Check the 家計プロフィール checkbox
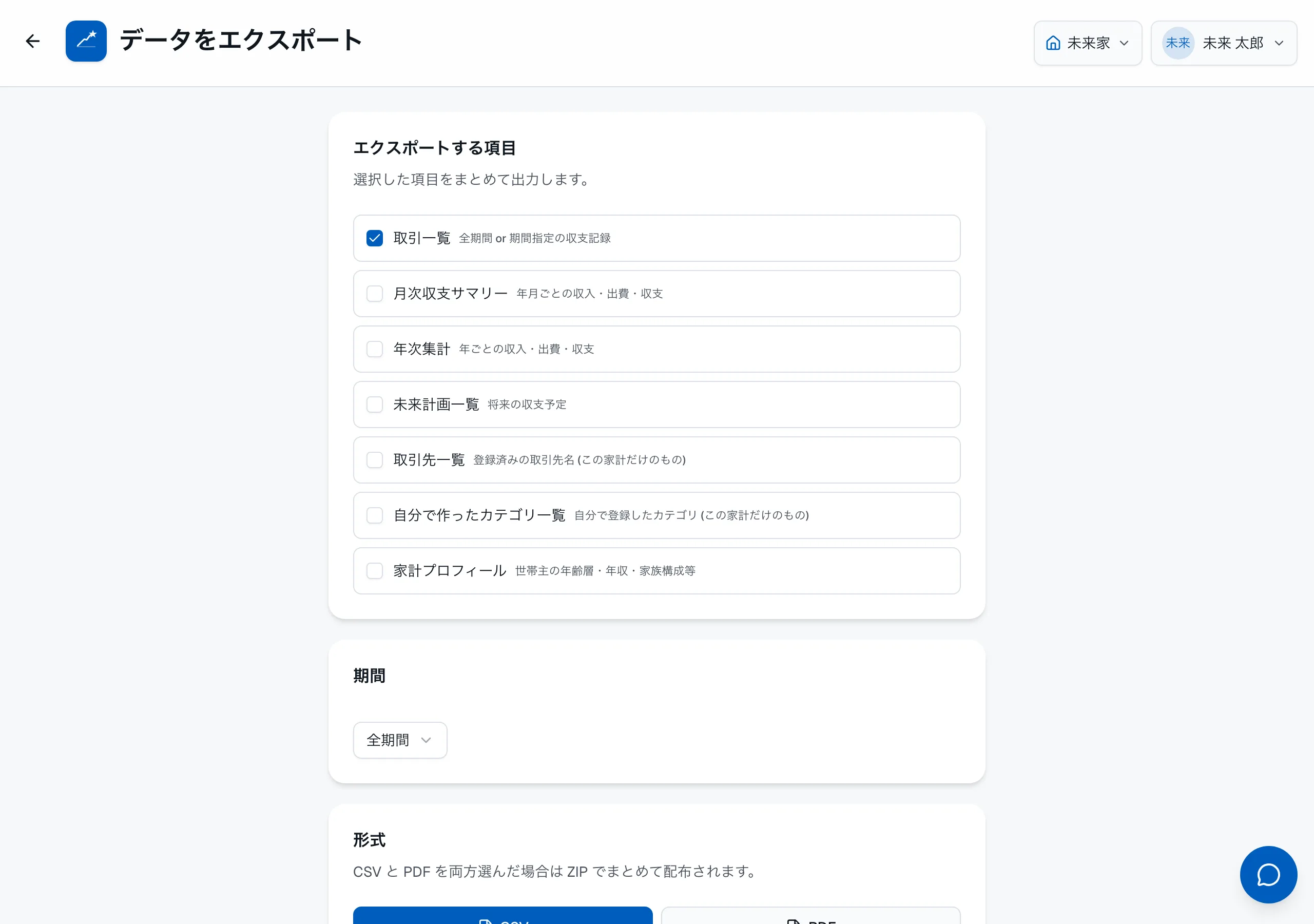The height and width of the screenshot is (924, 1314). pyautogui.click(x=374, y=571)
